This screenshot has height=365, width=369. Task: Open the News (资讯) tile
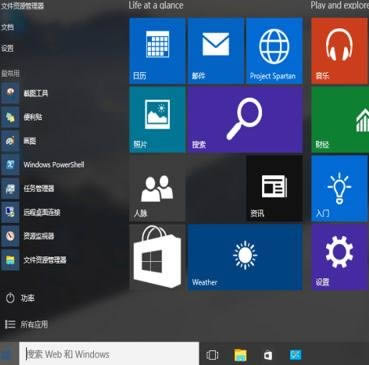pyautogui.click(x=274, y=188)
